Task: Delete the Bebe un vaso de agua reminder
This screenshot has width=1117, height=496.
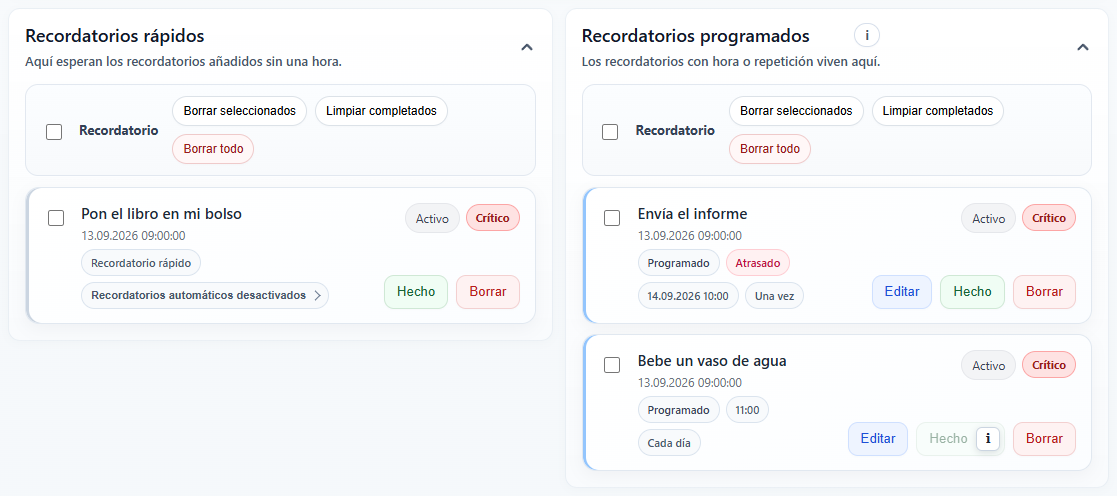Action: pyautogui.click(x=1044, y=439)
